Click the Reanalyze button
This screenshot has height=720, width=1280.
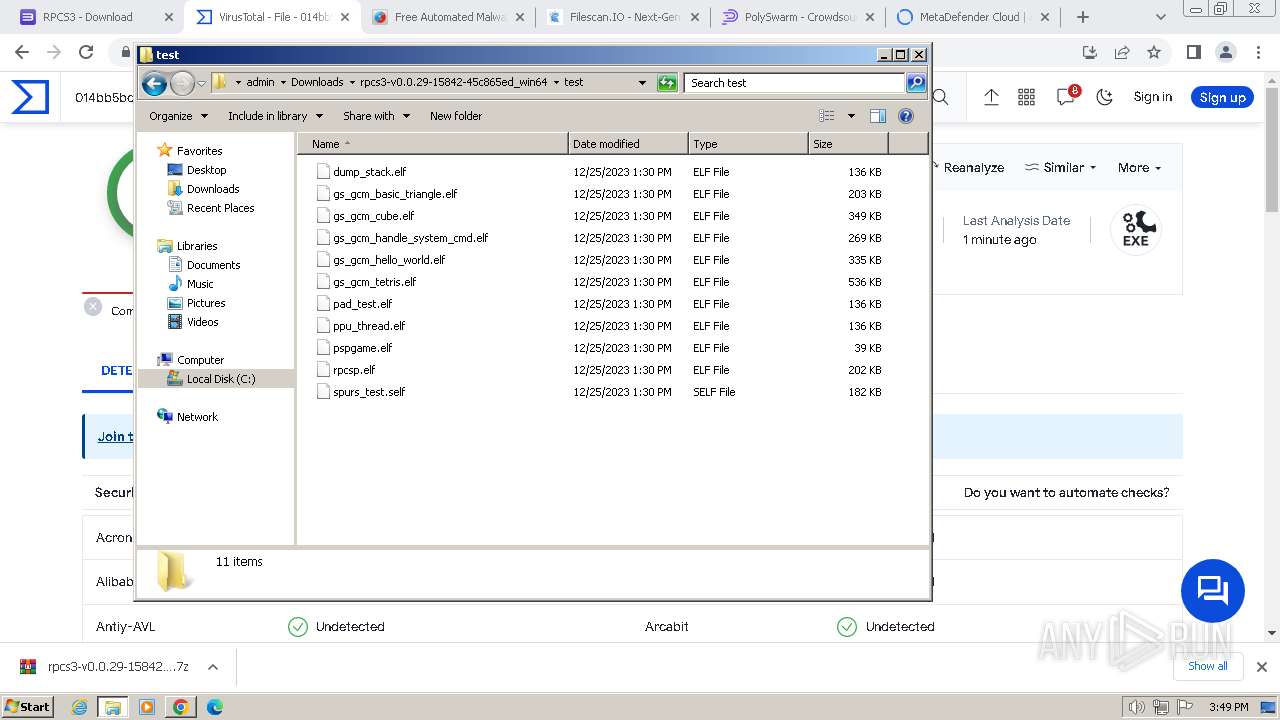click(x=968, y=168)
